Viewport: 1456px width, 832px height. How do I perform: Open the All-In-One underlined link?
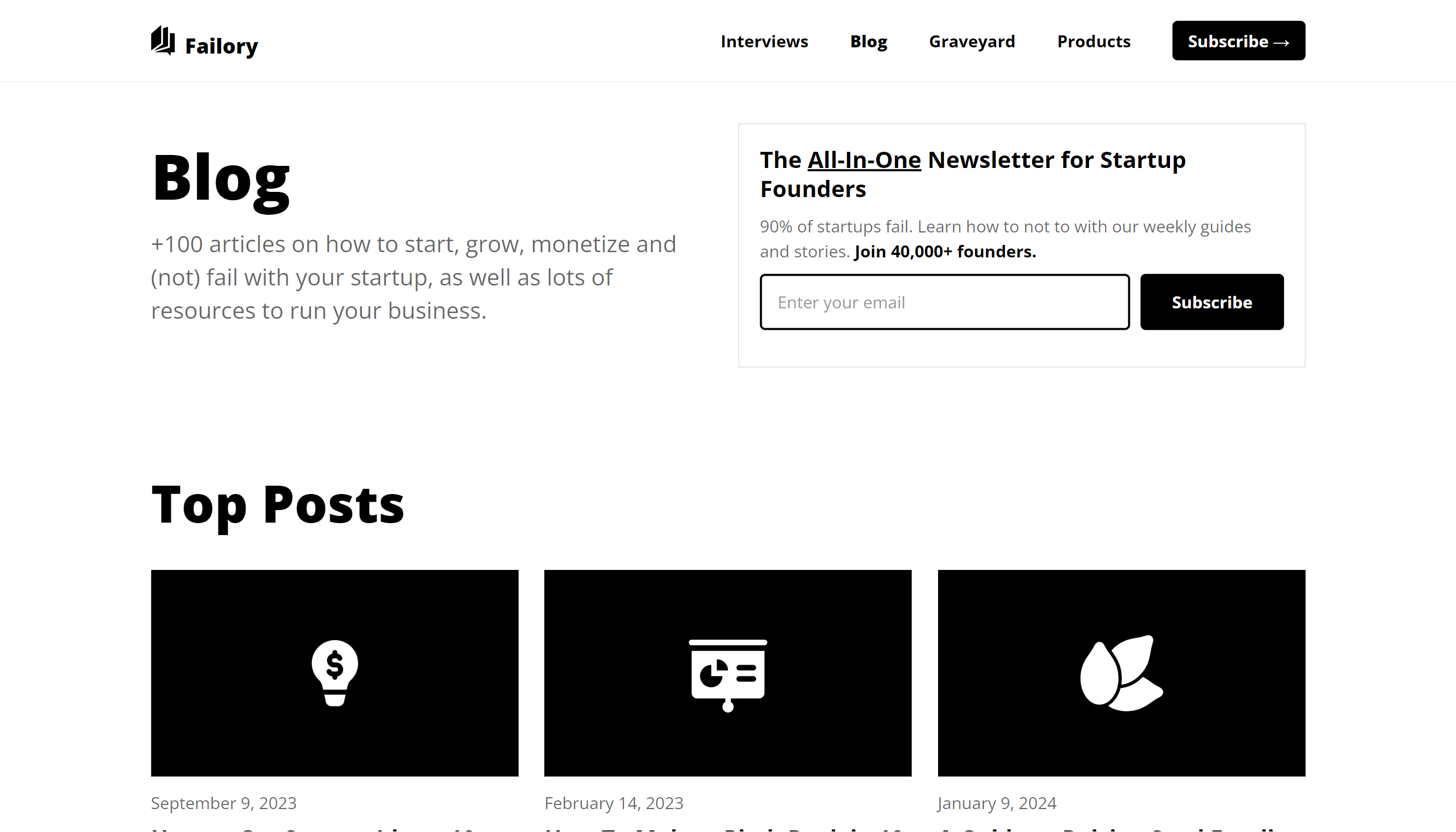click(864, 160)
